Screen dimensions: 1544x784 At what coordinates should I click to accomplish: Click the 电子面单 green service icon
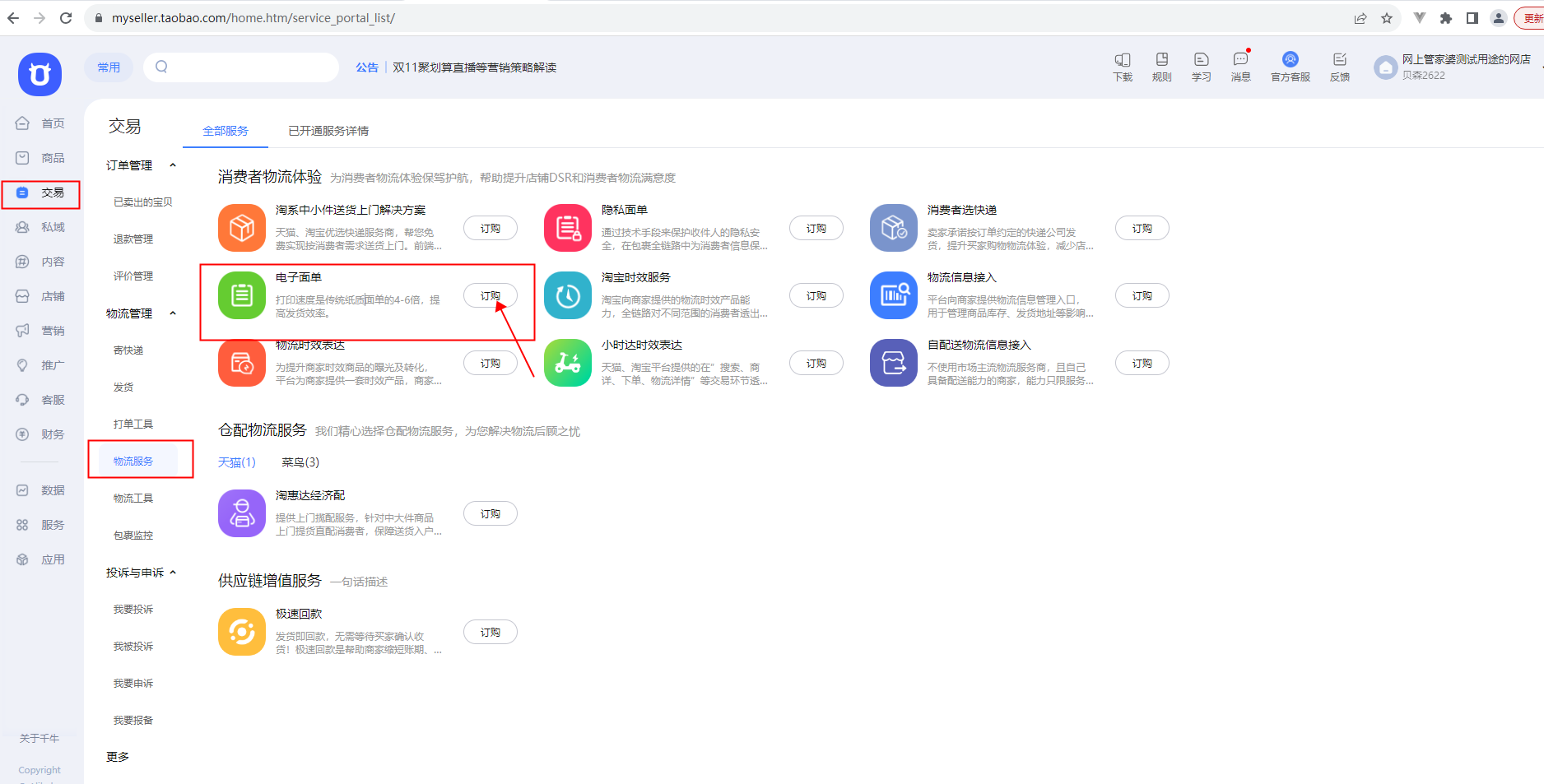click(241, 295)
